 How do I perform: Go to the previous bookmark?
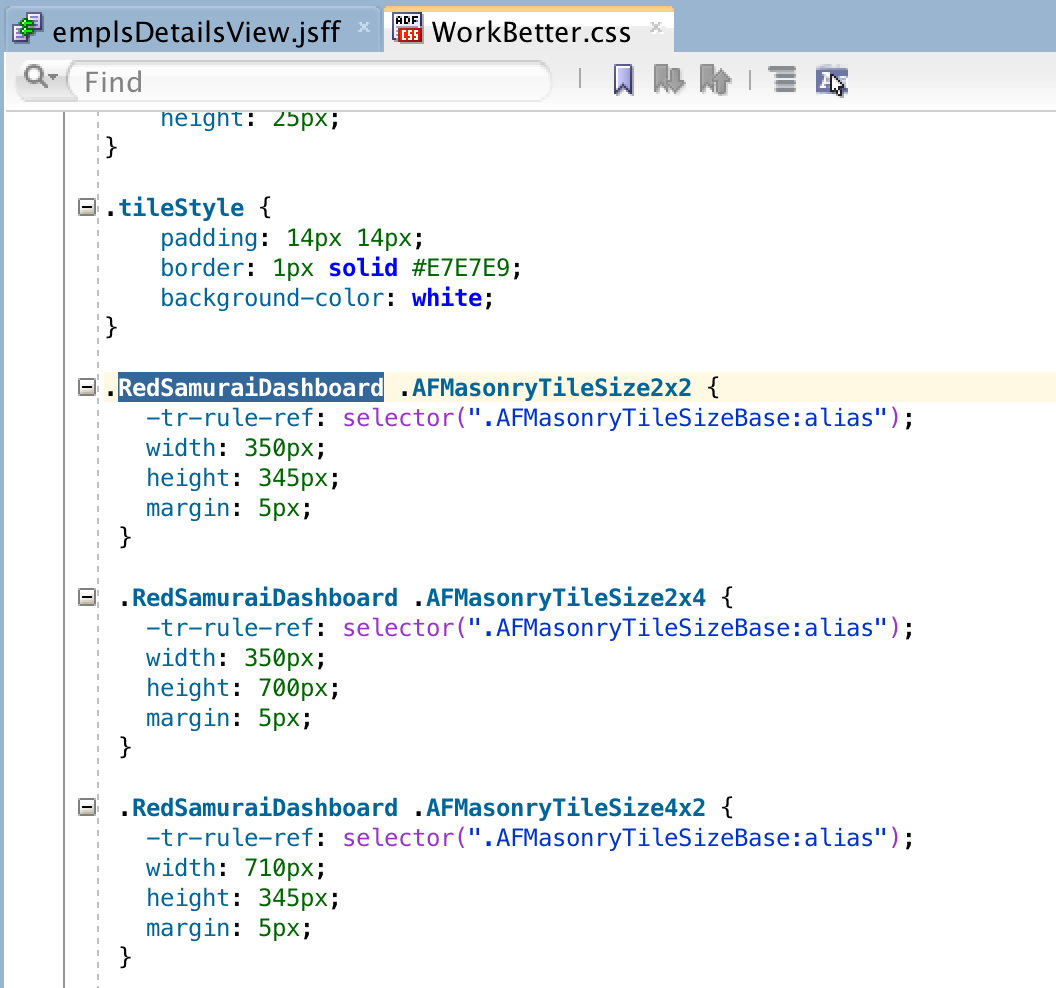[714, 80]
